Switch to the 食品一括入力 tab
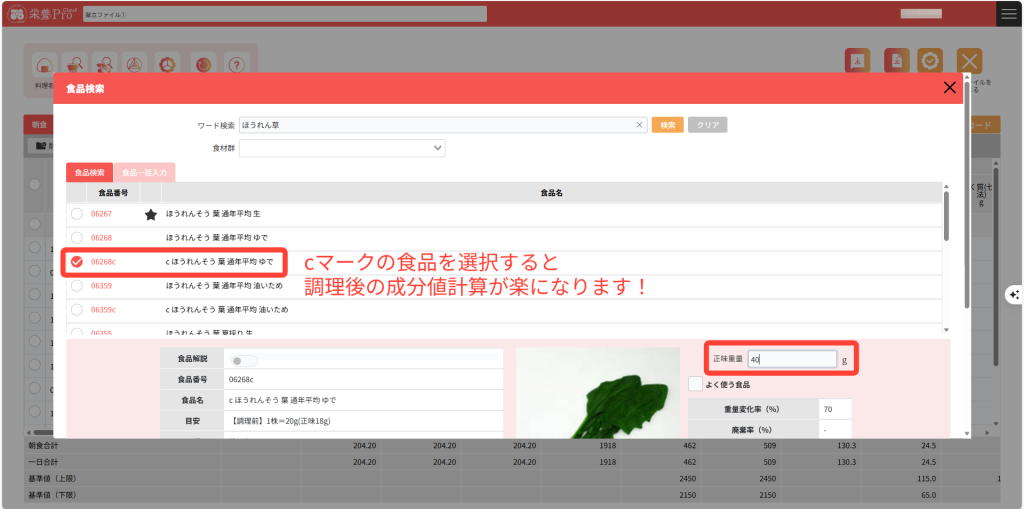Screen dimensions: 1024x509 [x=144, y=172]
